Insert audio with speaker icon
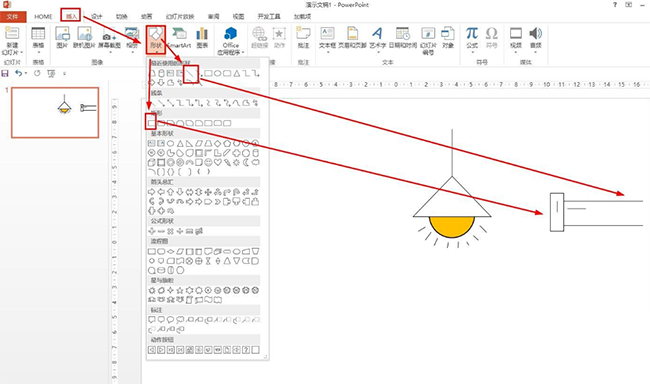650x384 pixels. 536,38
